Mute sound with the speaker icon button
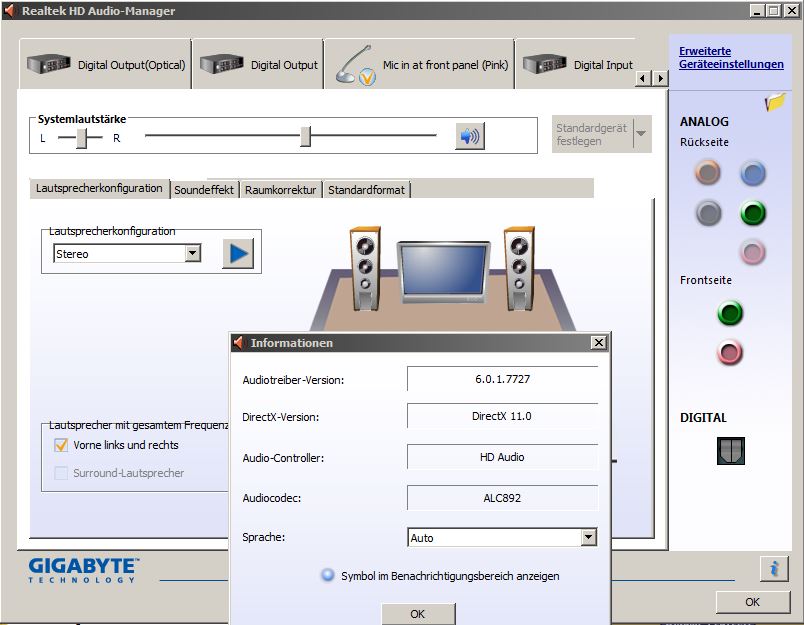The height and width of the screenshot is (625, 804). click(470, 136)
